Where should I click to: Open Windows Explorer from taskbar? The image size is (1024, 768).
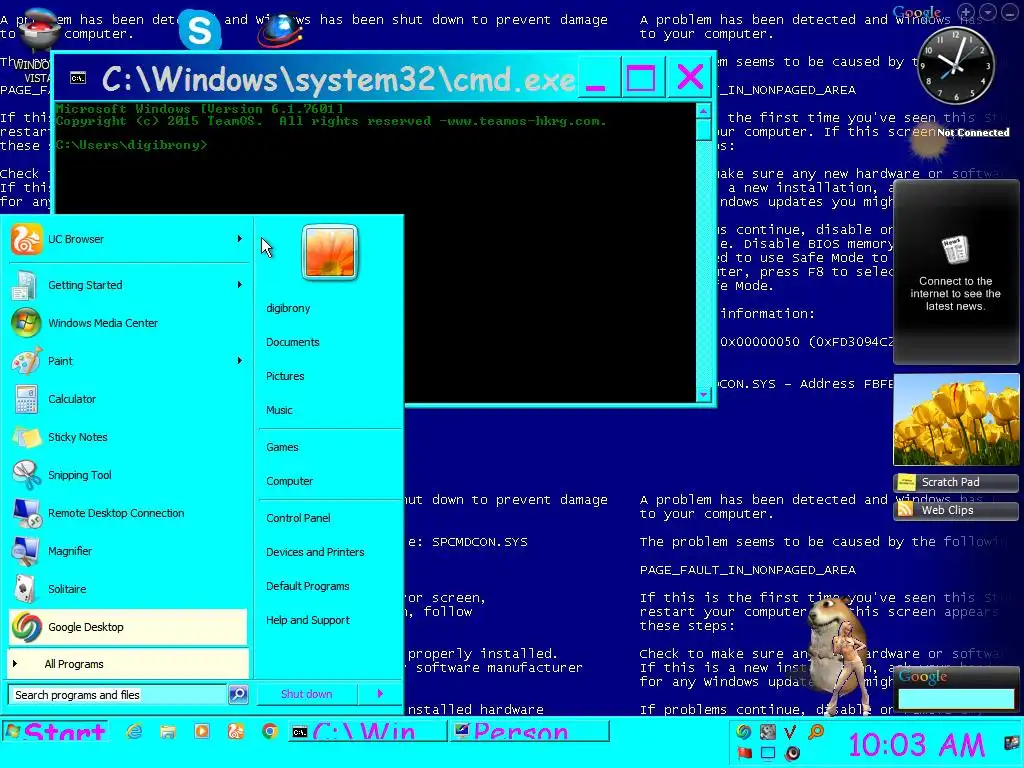[x=168, y=731]
